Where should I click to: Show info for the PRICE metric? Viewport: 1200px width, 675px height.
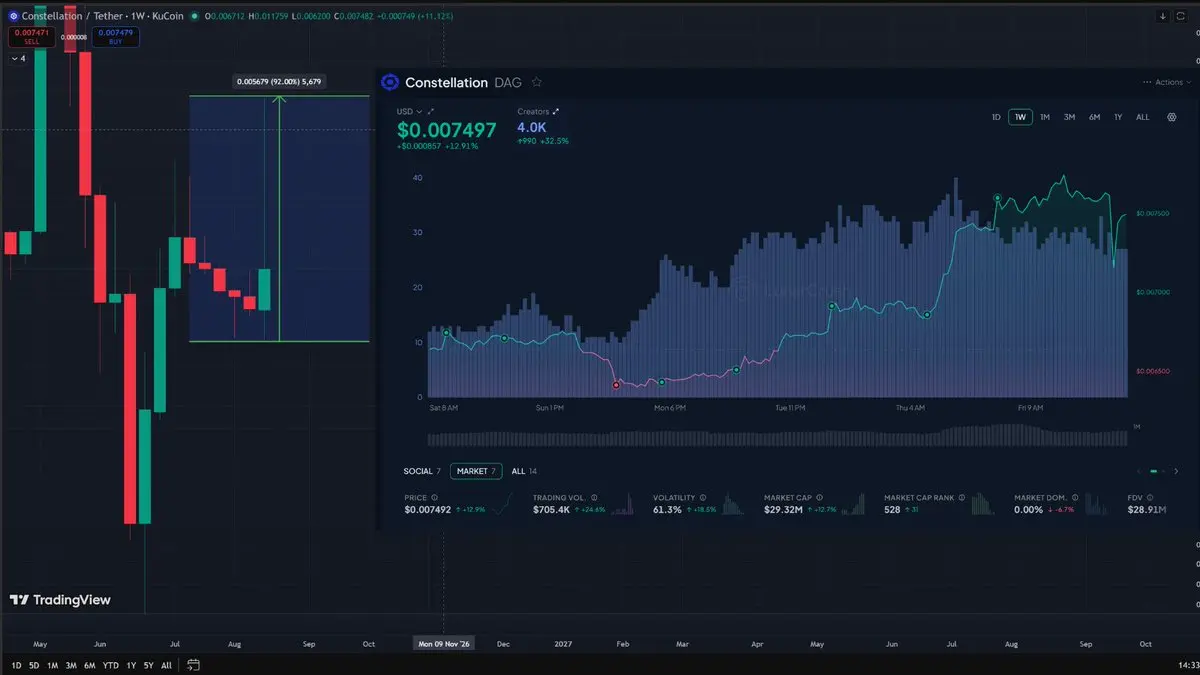point(435,497)
